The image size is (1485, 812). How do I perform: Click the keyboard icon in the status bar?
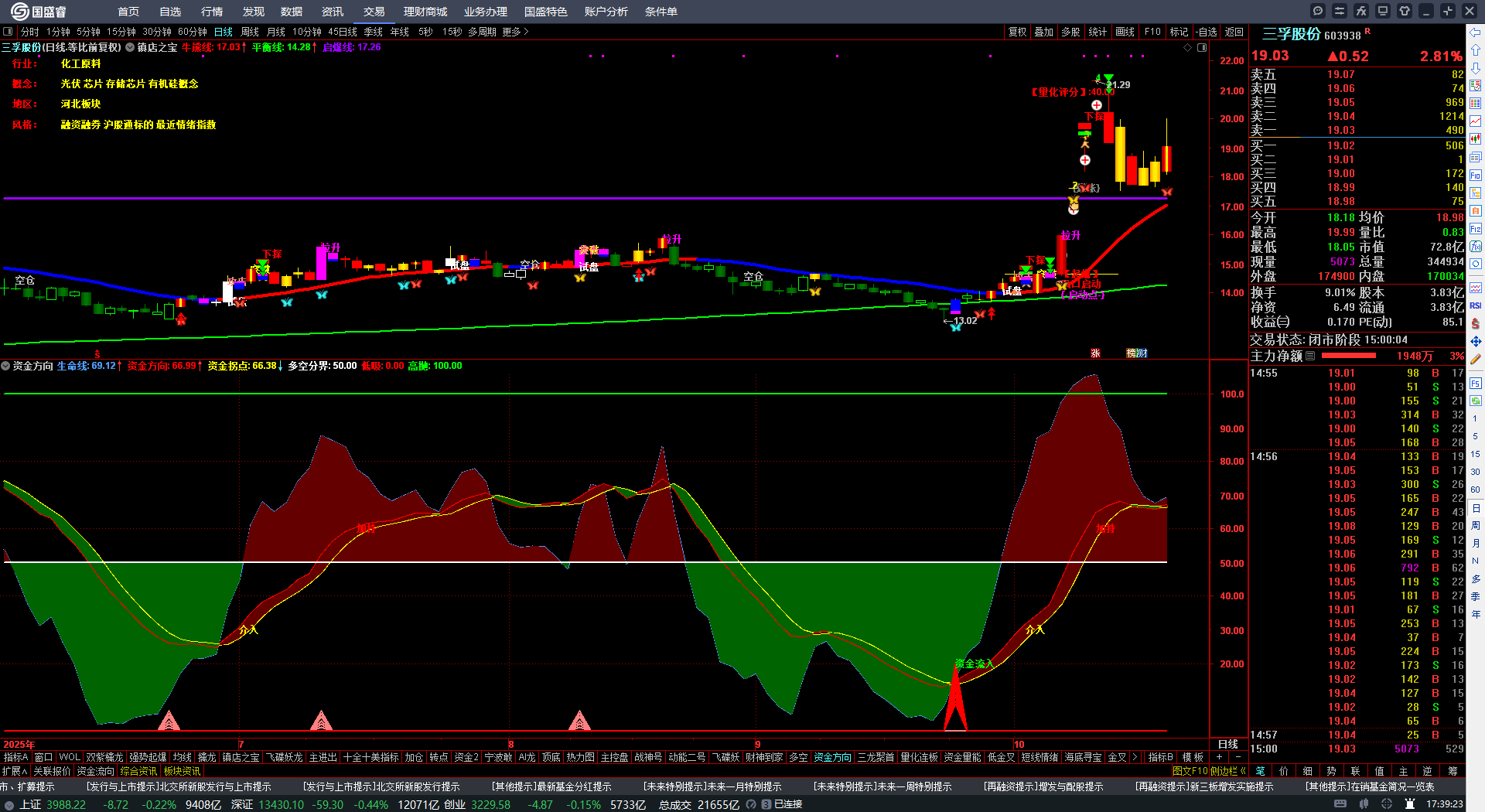(1340, 804)
